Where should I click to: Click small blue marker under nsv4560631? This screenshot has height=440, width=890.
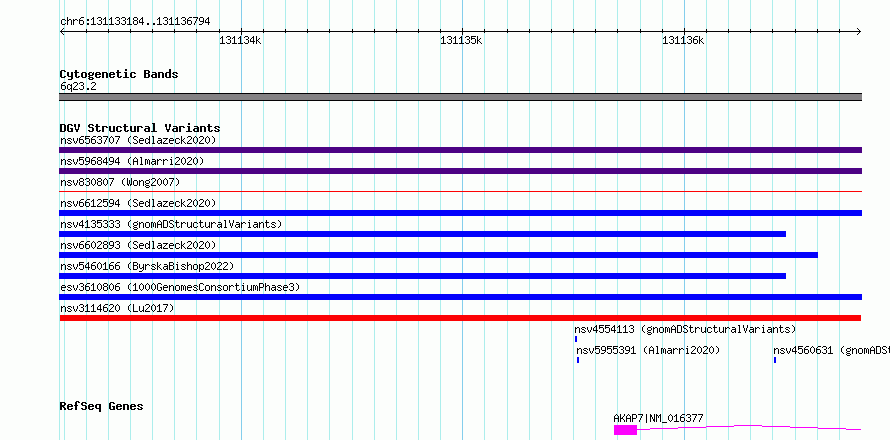(x=775, y=360)
